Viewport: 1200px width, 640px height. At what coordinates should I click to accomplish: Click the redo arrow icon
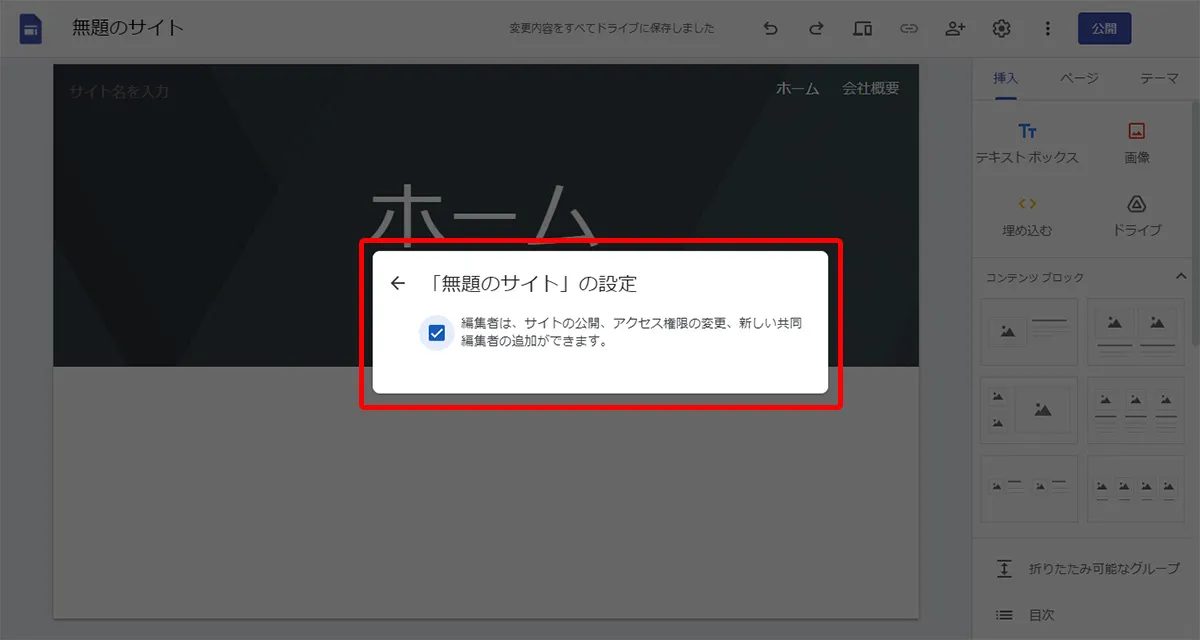point(816,29)
